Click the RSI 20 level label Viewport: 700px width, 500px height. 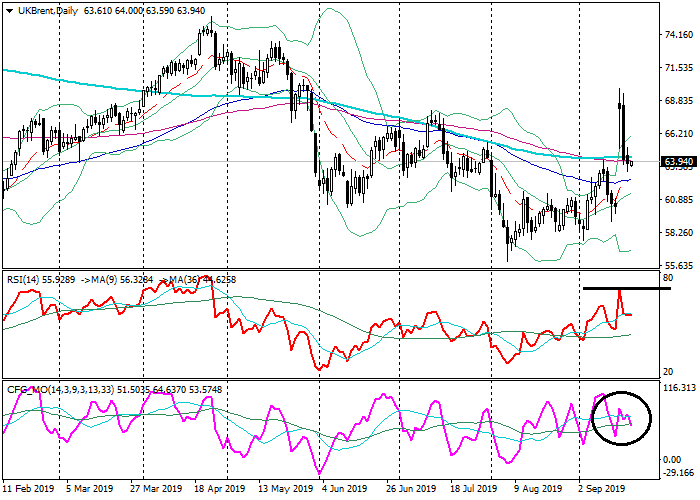(667, 372)
